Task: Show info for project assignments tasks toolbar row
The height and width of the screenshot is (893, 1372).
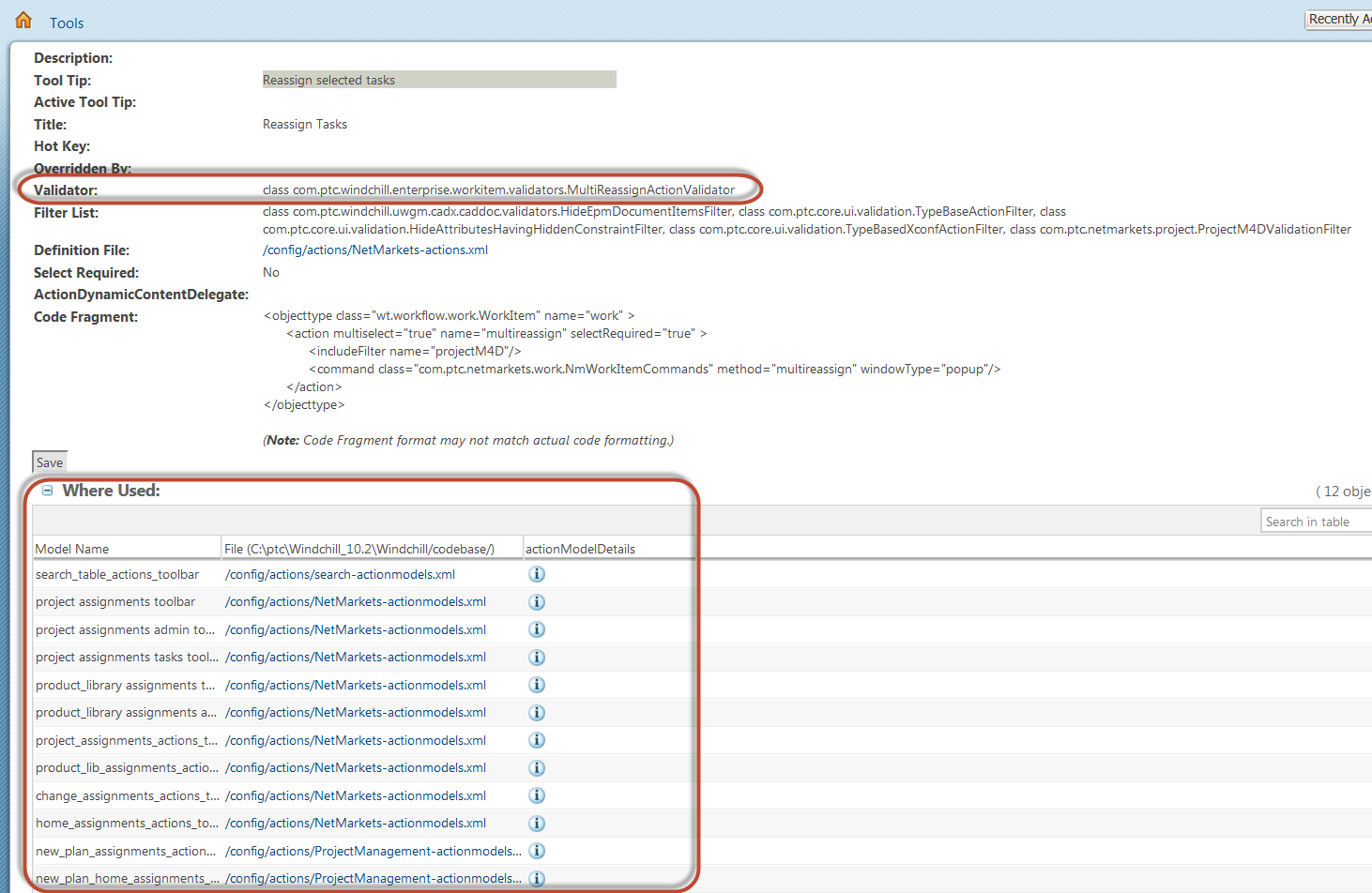Action: pos(537,658)
